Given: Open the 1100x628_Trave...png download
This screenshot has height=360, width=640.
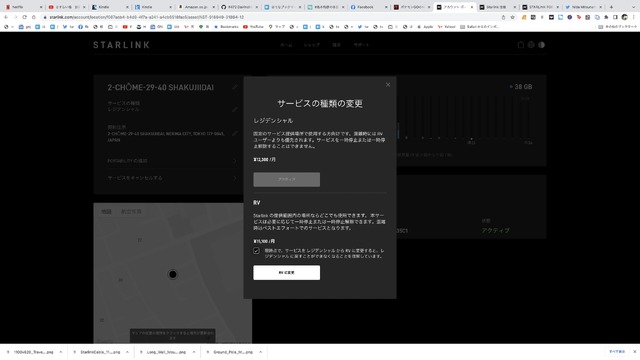Looking at the screenshot, I should click(x=30, y=352).
